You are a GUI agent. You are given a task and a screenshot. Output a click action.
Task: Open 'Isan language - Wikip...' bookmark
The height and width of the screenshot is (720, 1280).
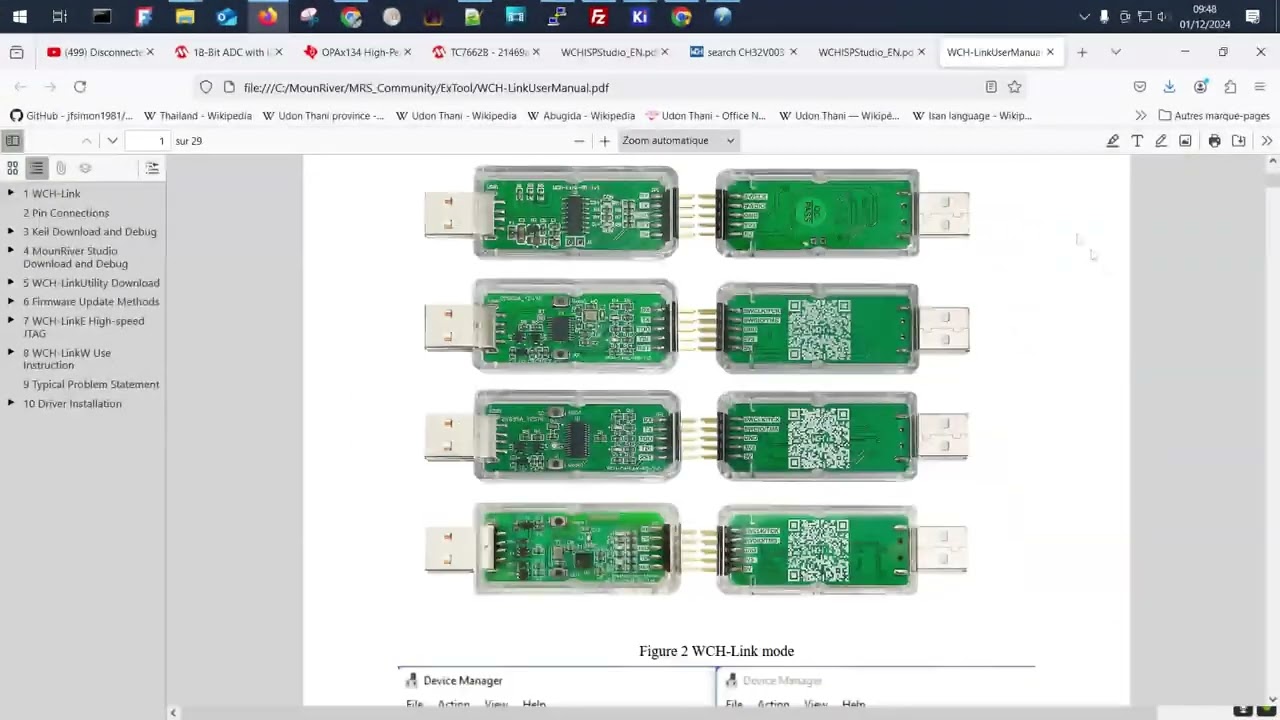(x=972, y=116)
